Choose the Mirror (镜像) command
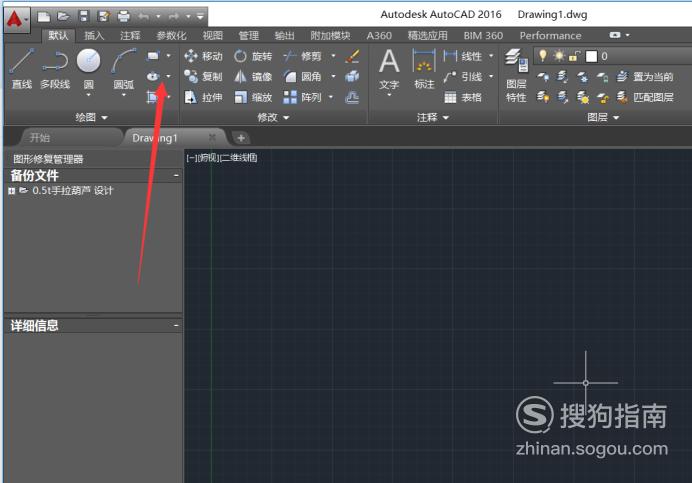The width and height of the screenshot is (692, 483). pyautogui.click(x=253, y=76)
